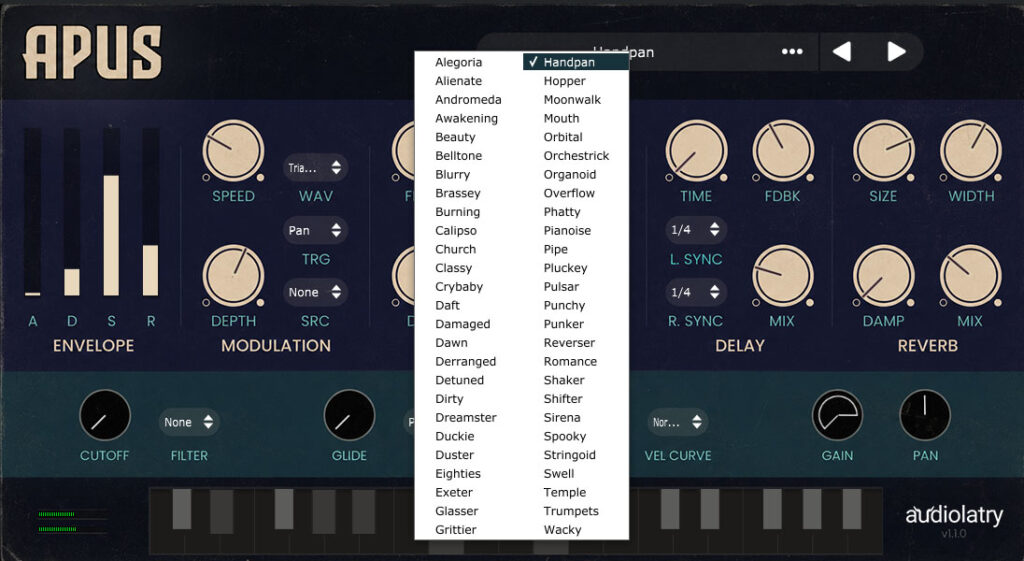Click the reverb MIX knob
Viewport: 1024px width, 561px height.
coord(970,276)
